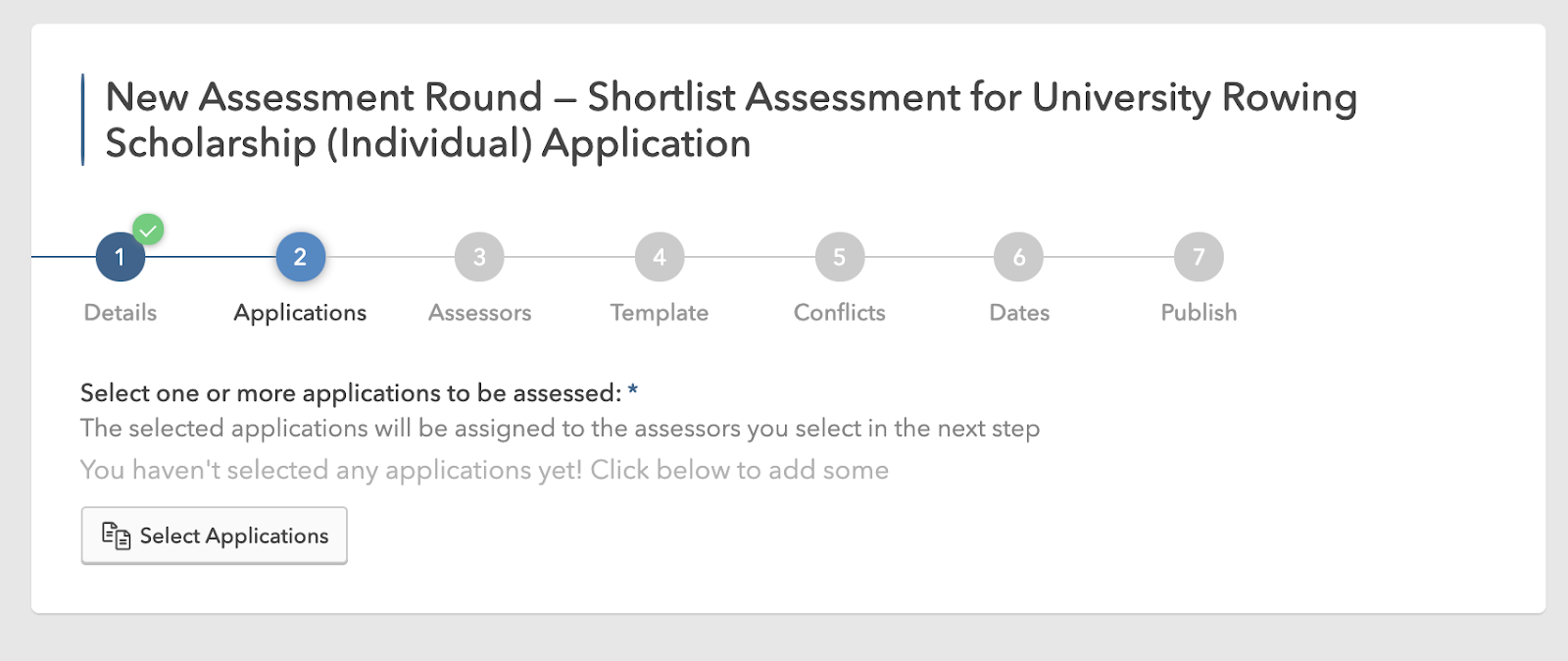Click the 'You haven't selected any applications' message
Image resolution: width=1568 pixels, height=661 pixels.
click(484, 471)
